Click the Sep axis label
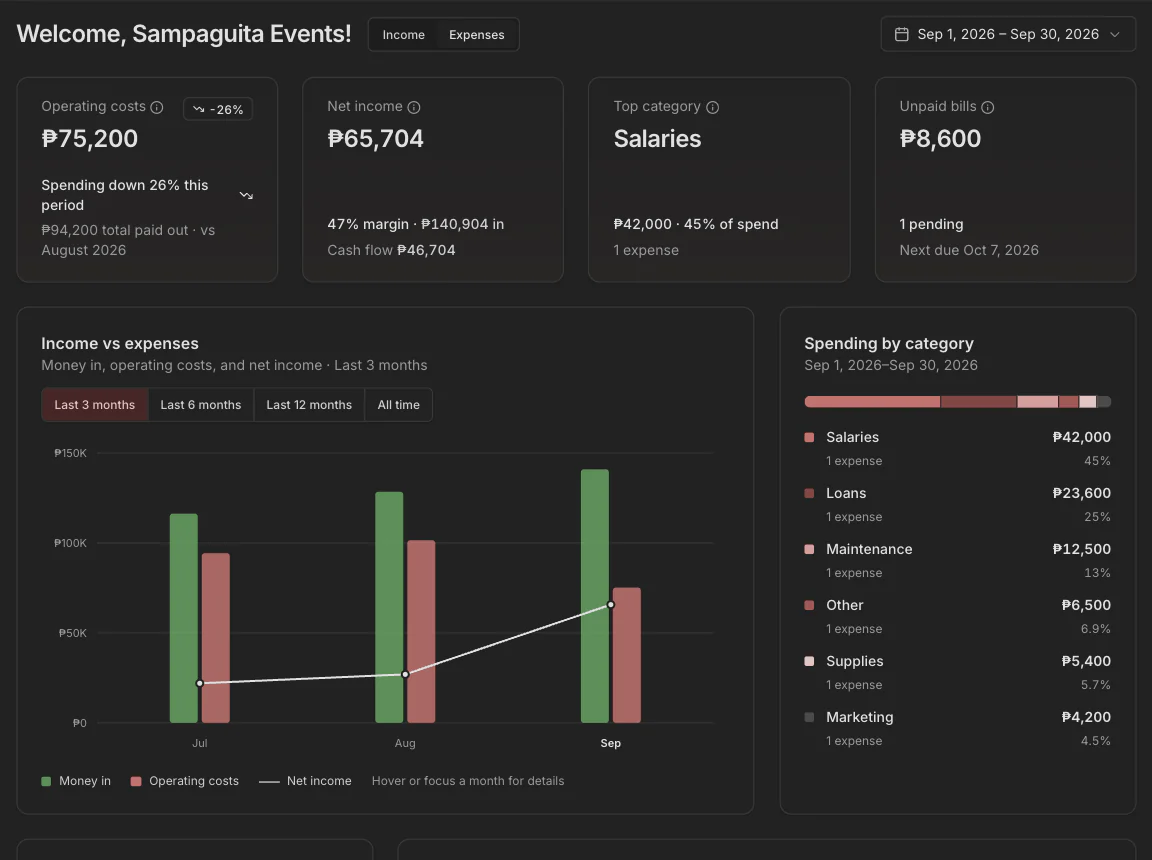 (x=611, y=743)
